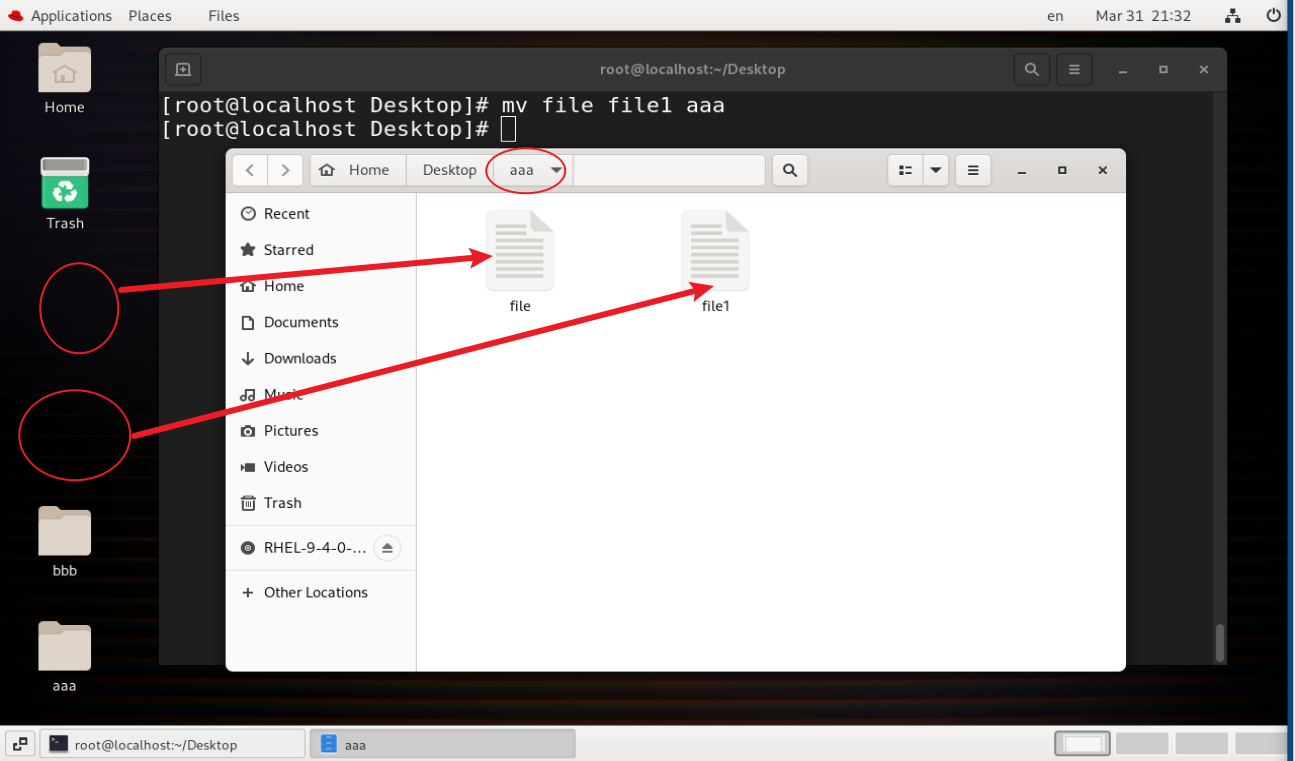Image resolution: width=1295 pixels, height=761 pixels.
Task: Open the aaa folder on desktop
Action: 64,646
